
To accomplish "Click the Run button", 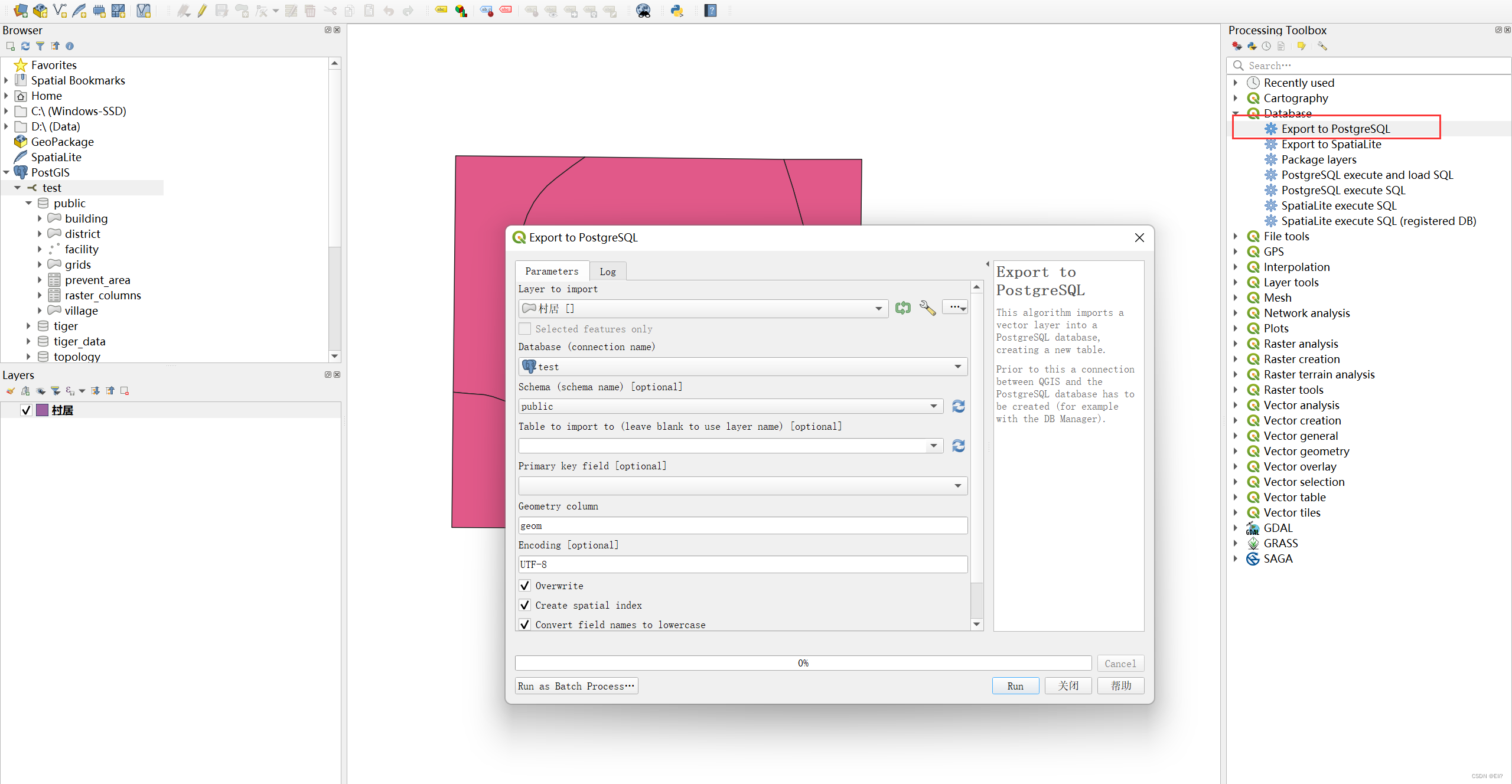I will pyautogui.click(x=1015, y=686).
